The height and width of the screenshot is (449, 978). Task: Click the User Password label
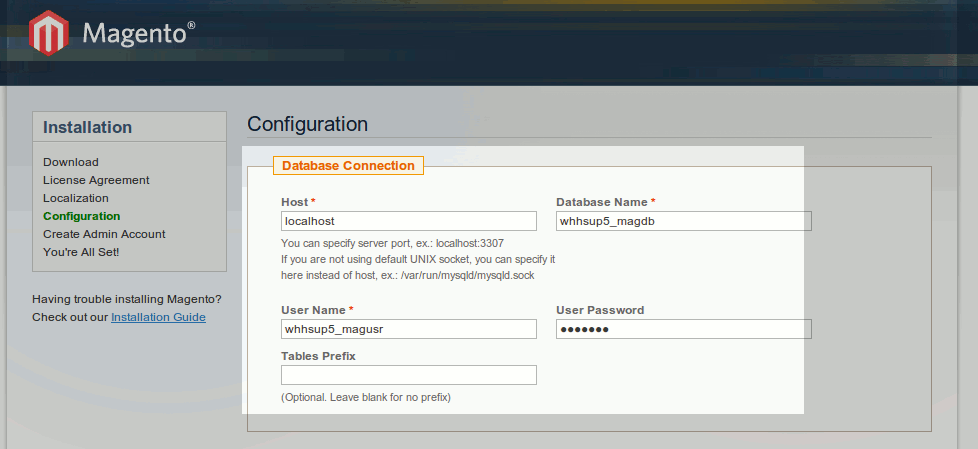(600, 310)
